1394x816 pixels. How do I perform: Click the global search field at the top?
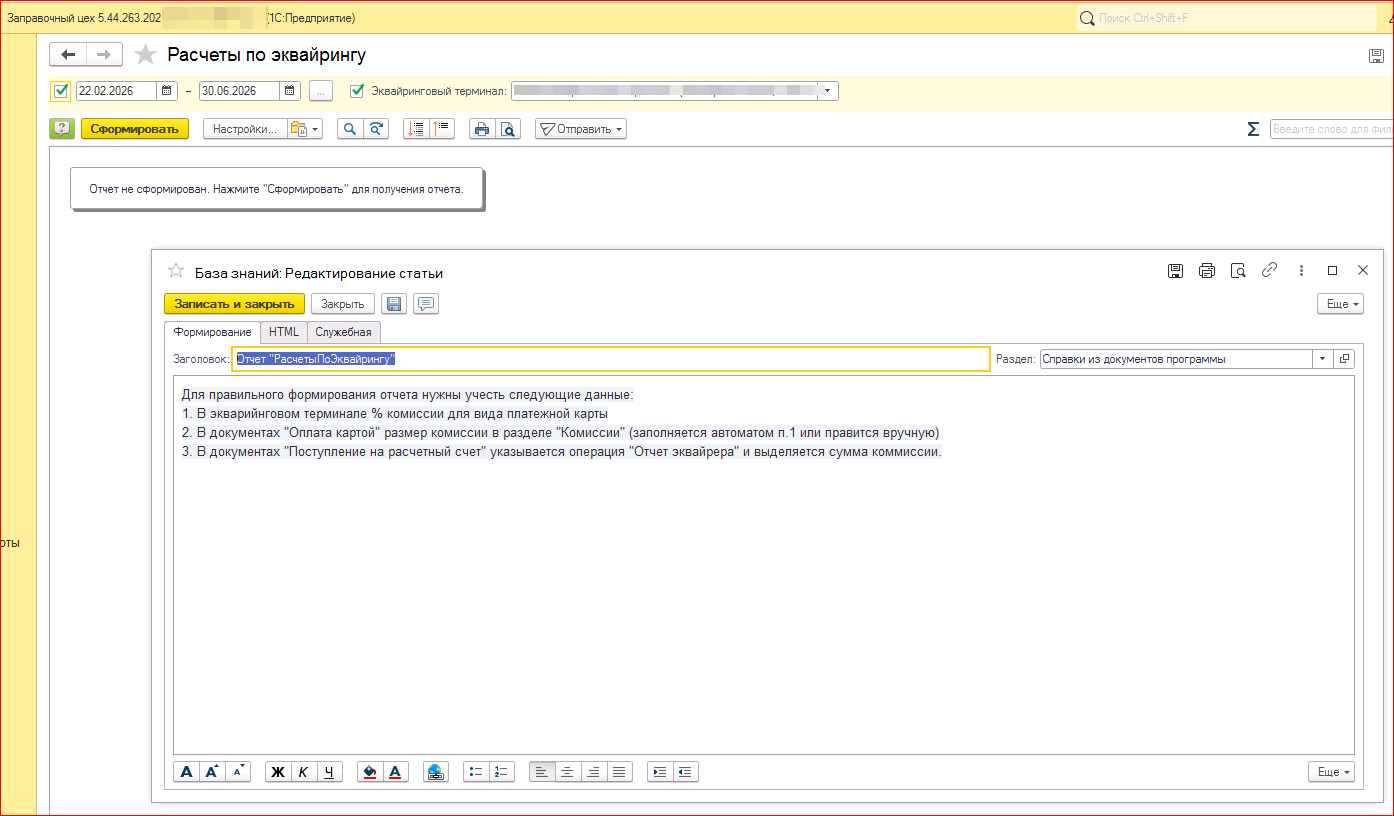[x=1225, y=18]
